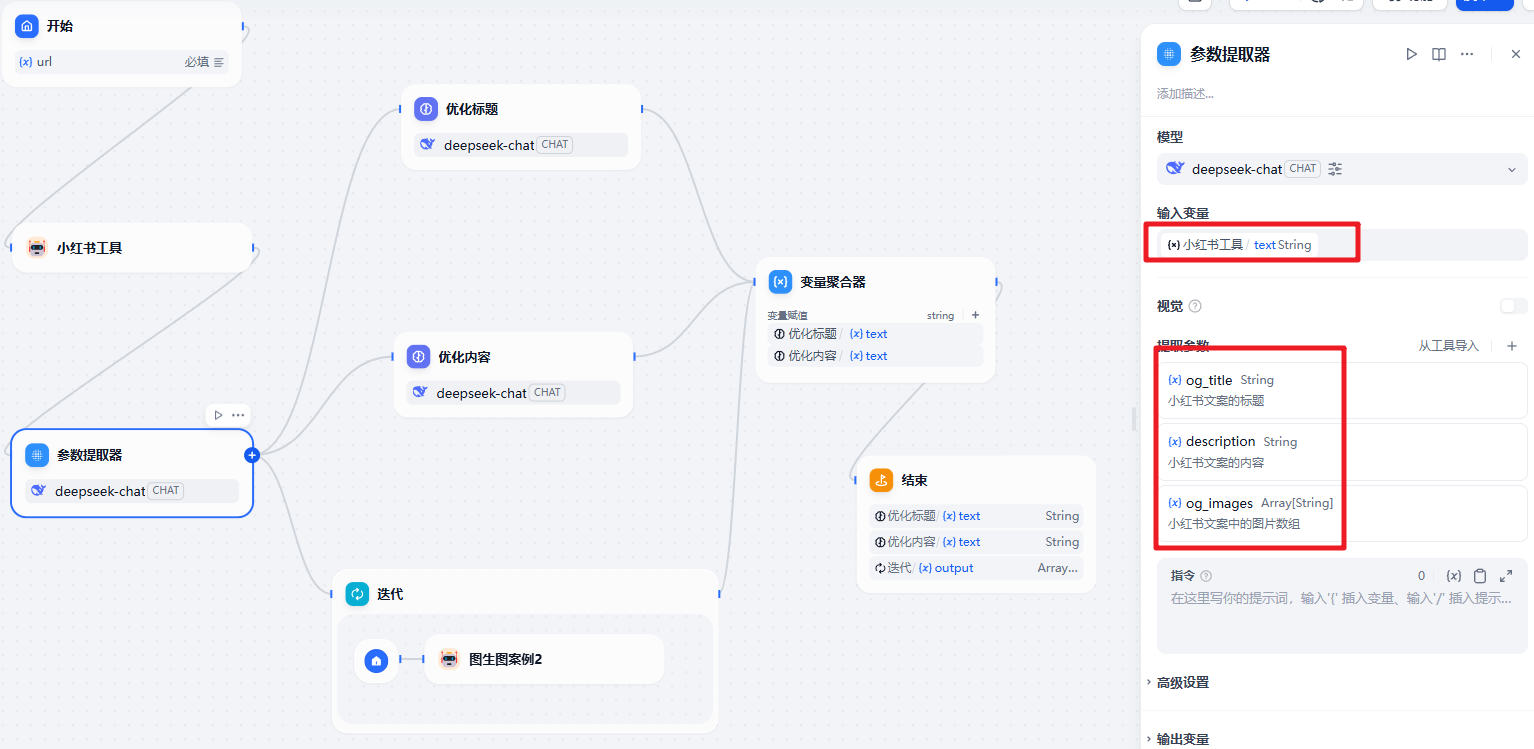1534x749 pixels.
Task: Click the 从工具导入 link
Action: (x=1448, y=346)
